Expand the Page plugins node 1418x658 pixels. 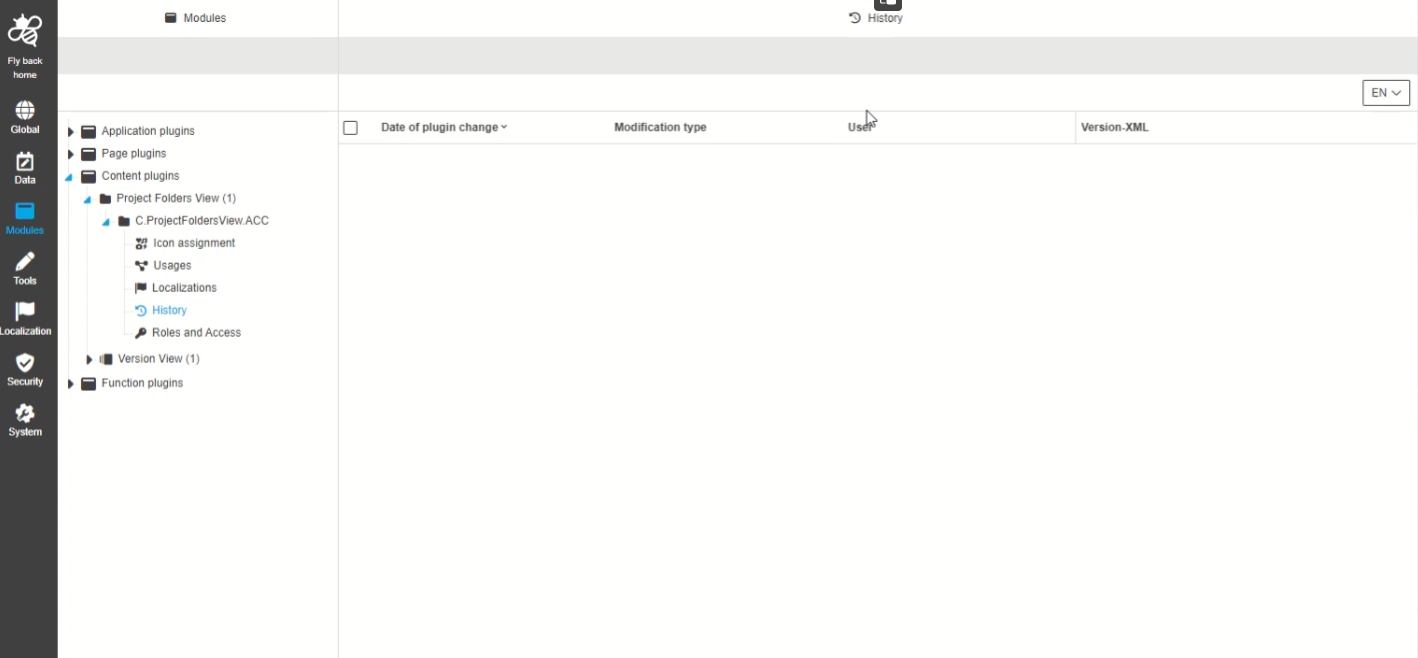70,154
